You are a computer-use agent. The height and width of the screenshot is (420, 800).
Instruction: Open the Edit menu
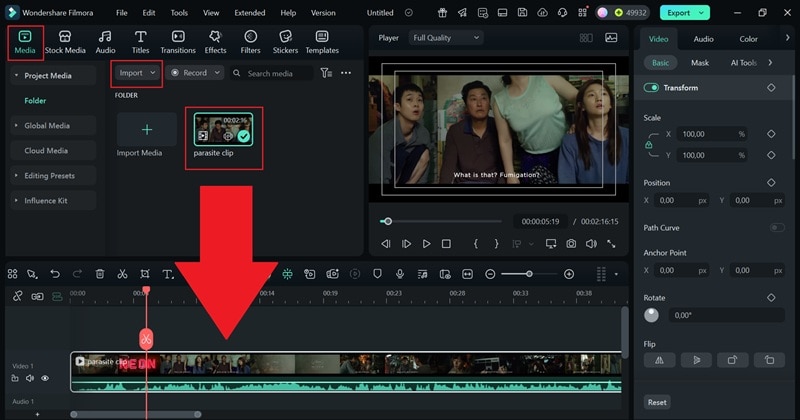[x=148, y=13]
